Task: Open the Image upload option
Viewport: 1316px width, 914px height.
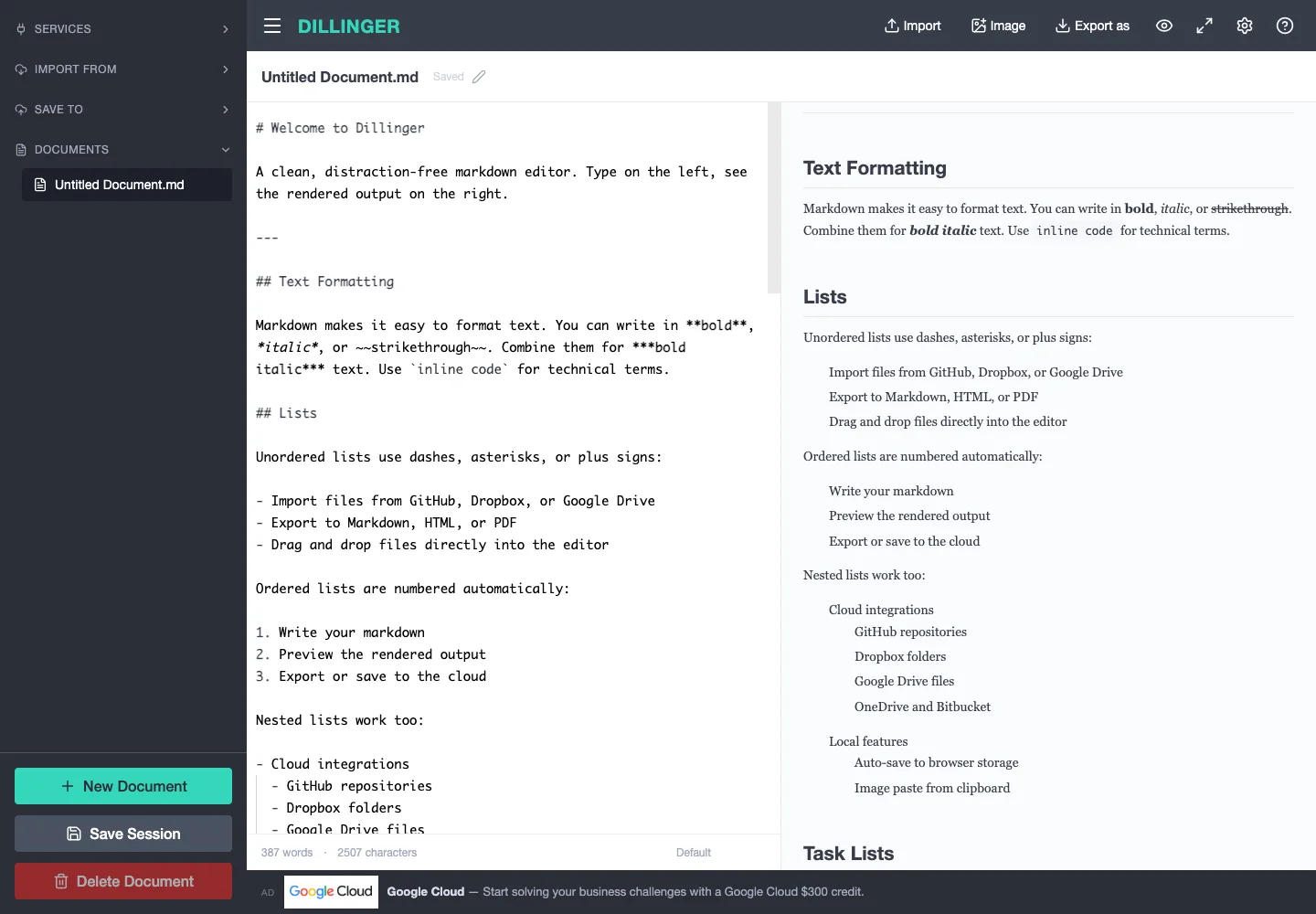Action: click(998, 26)
